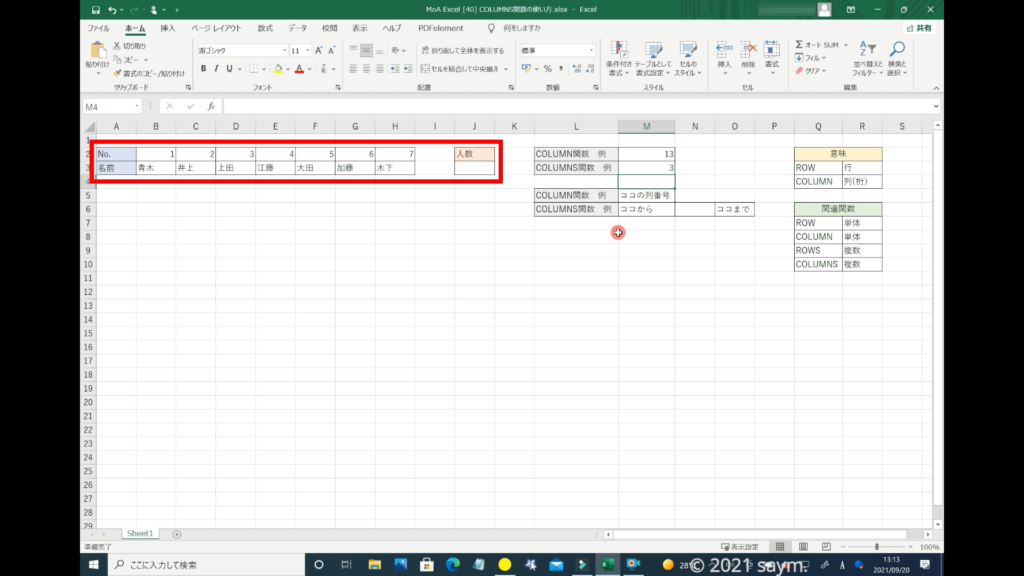Viewport: 1024px width, 576px height.
Task: Toggle wrap text (折り返して全体を表示する)
Action: tap(461, 50)
